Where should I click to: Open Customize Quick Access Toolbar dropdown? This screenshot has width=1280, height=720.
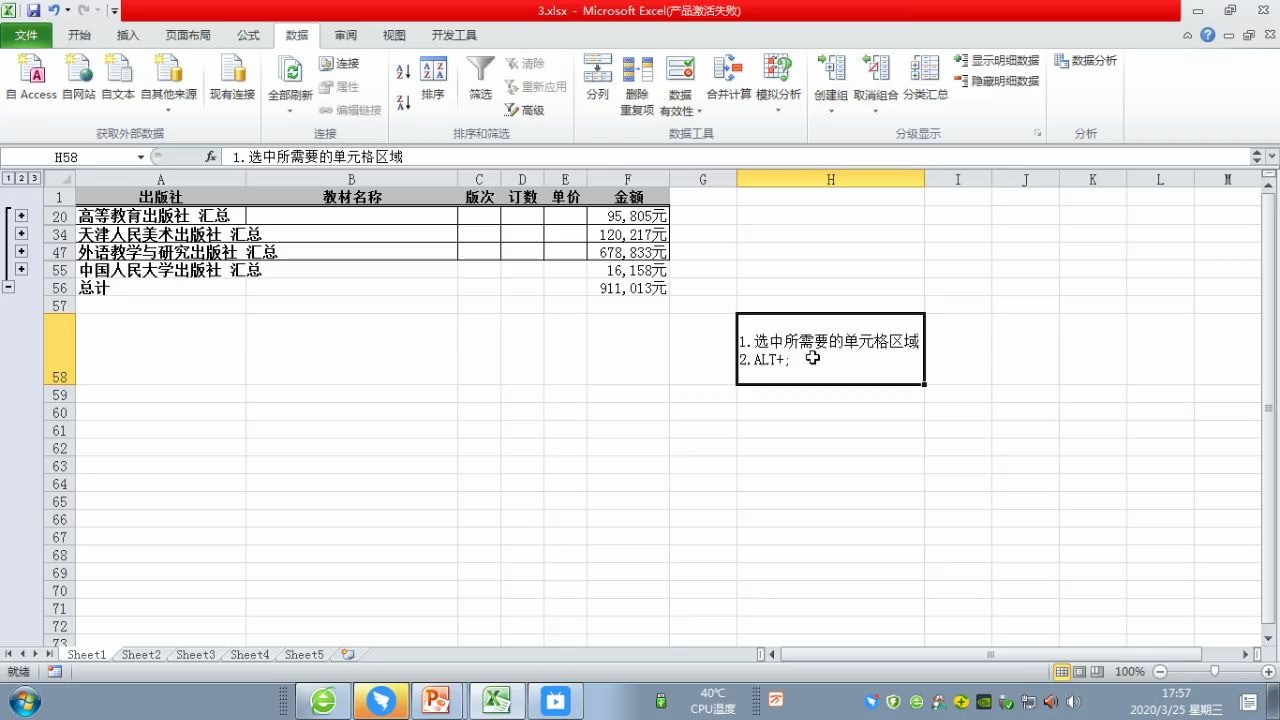(114, 11)
